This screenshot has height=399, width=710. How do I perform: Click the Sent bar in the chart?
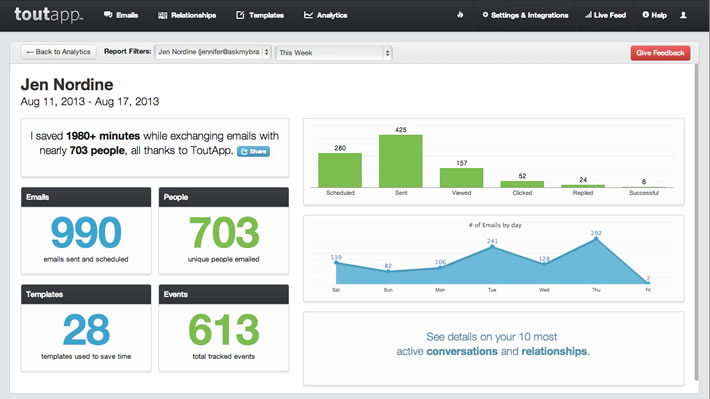(401, 161)
